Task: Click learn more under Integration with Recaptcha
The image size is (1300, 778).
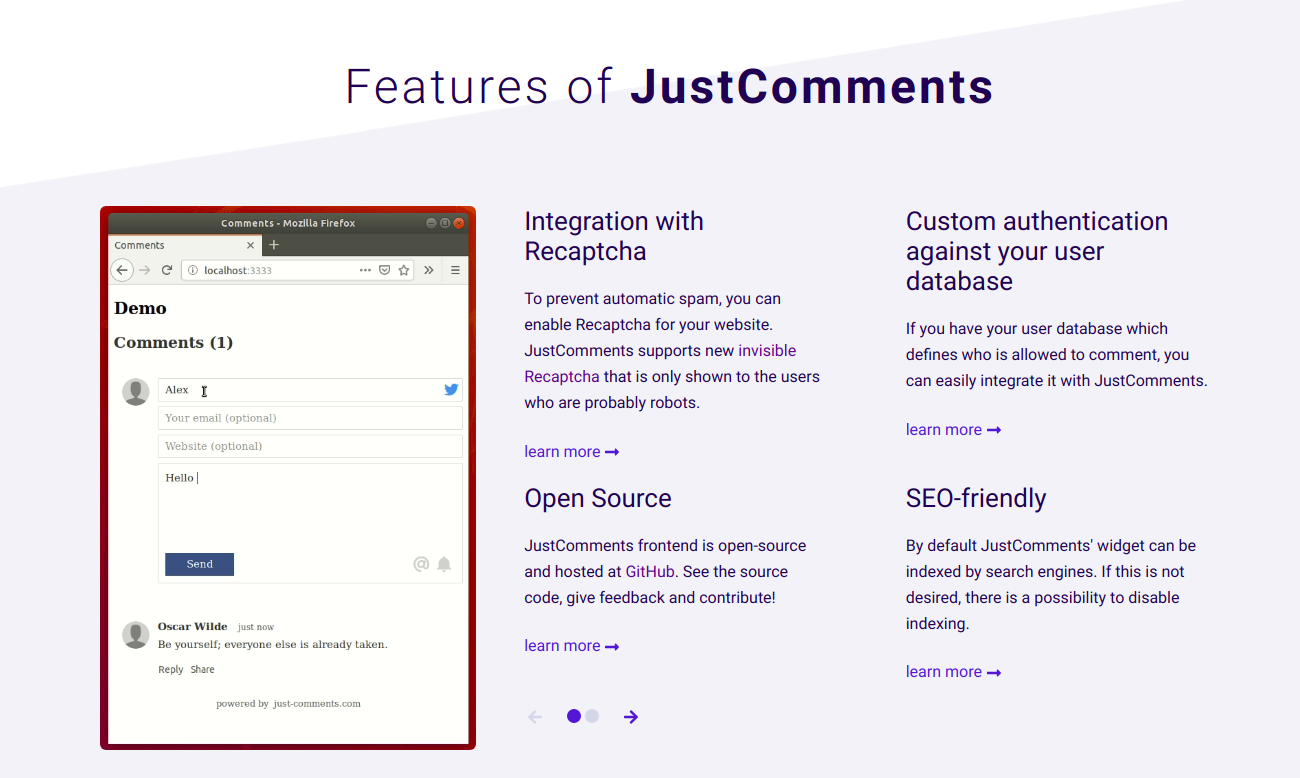Action: tap(572, 452)
